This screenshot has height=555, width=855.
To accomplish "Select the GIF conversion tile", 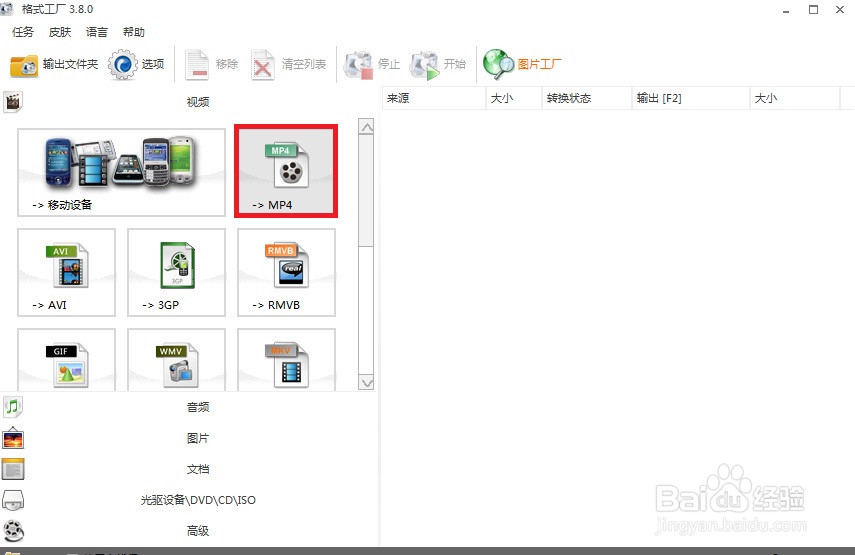I will point(67,360).
